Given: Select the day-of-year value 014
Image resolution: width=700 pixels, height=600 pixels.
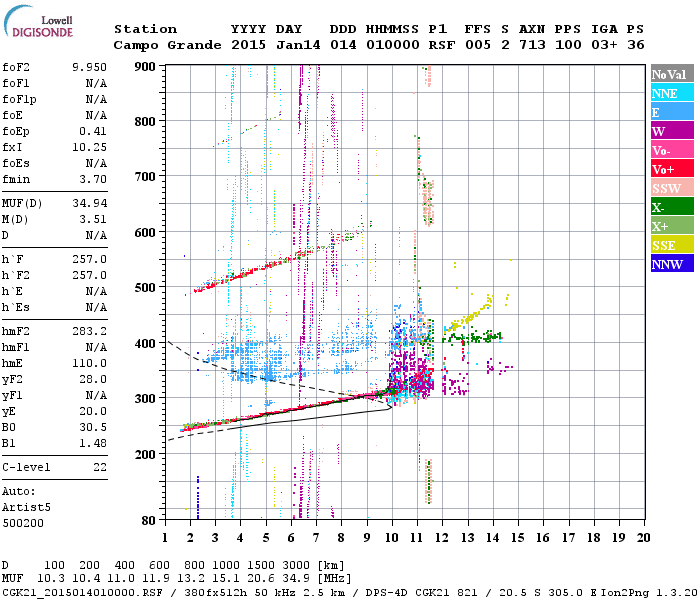Looking at the screenshot, I should click(x=343, y=45).
